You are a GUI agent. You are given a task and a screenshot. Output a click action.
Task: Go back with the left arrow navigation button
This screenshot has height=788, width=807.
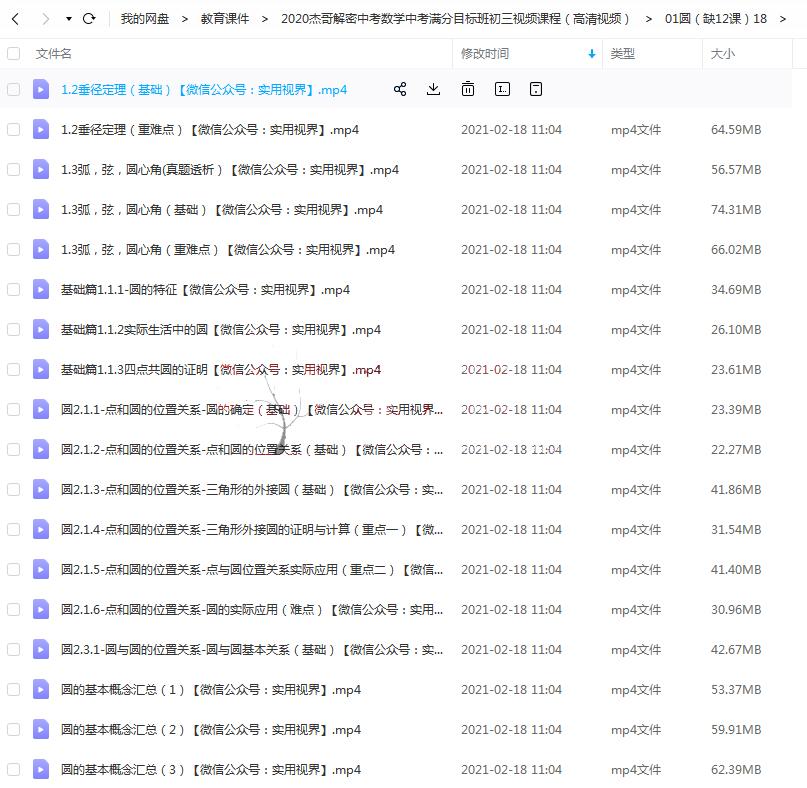[x=15, y=19]
